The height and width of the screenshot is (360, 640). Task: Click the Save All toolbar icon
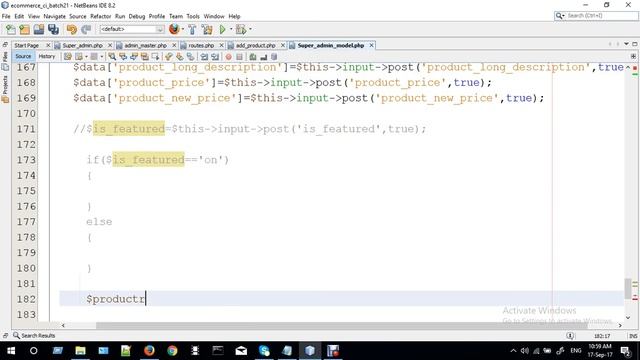pyautogui.click(x=53, y=29)
